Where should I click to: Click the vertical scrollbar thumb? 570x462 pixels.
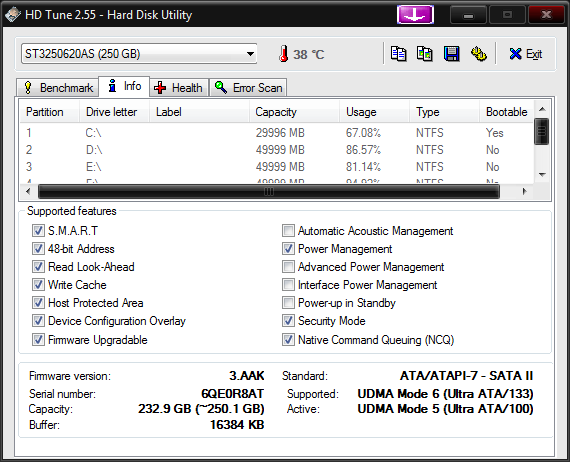542,131
